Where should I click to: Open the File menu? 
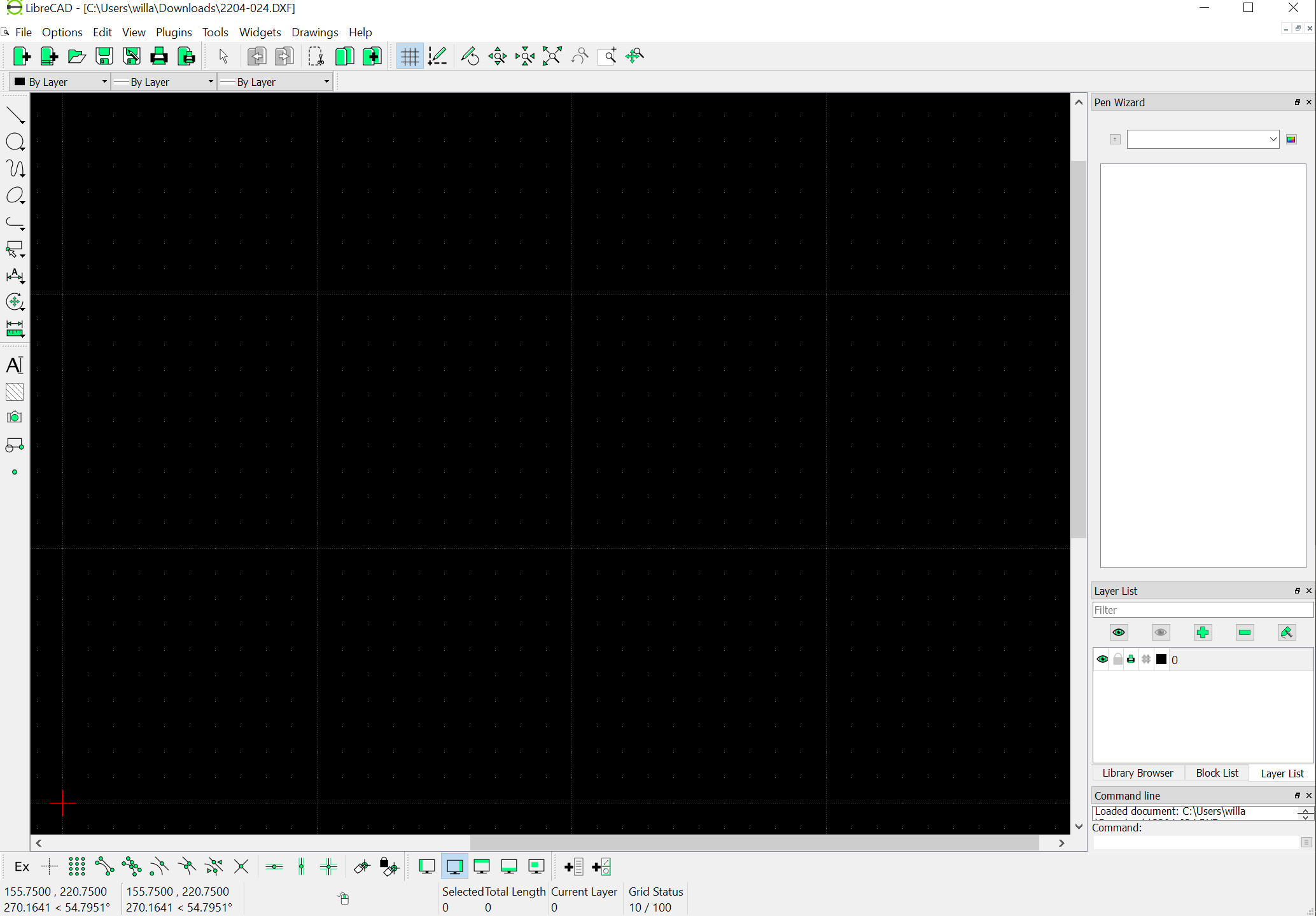click(x=24, y=32)
